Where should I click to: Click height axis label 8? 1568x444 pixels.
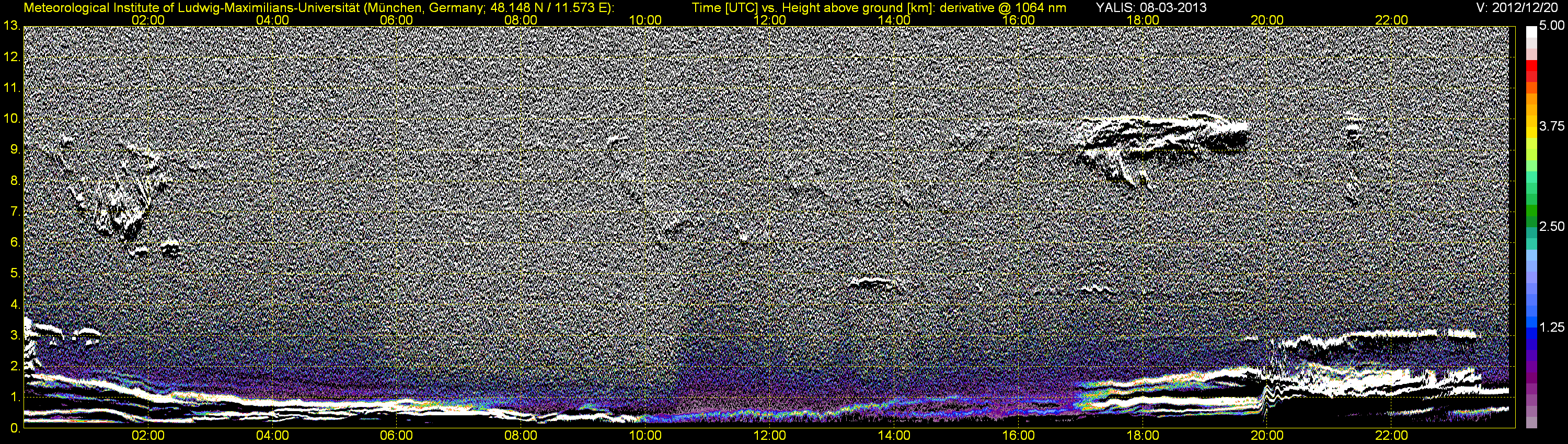15,181
